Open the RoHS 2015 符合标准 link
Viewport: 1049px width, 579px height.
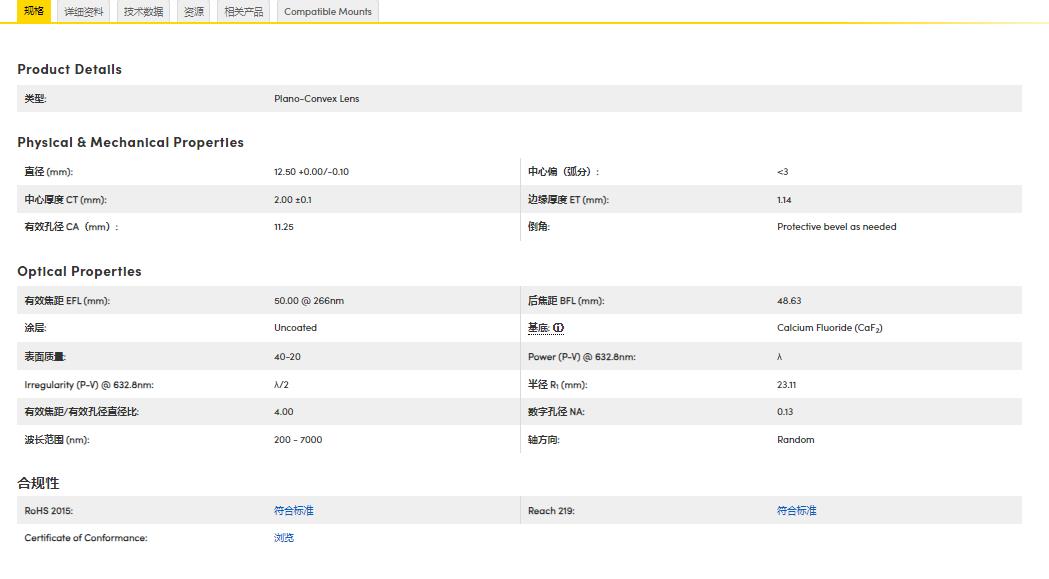(293, 511)
